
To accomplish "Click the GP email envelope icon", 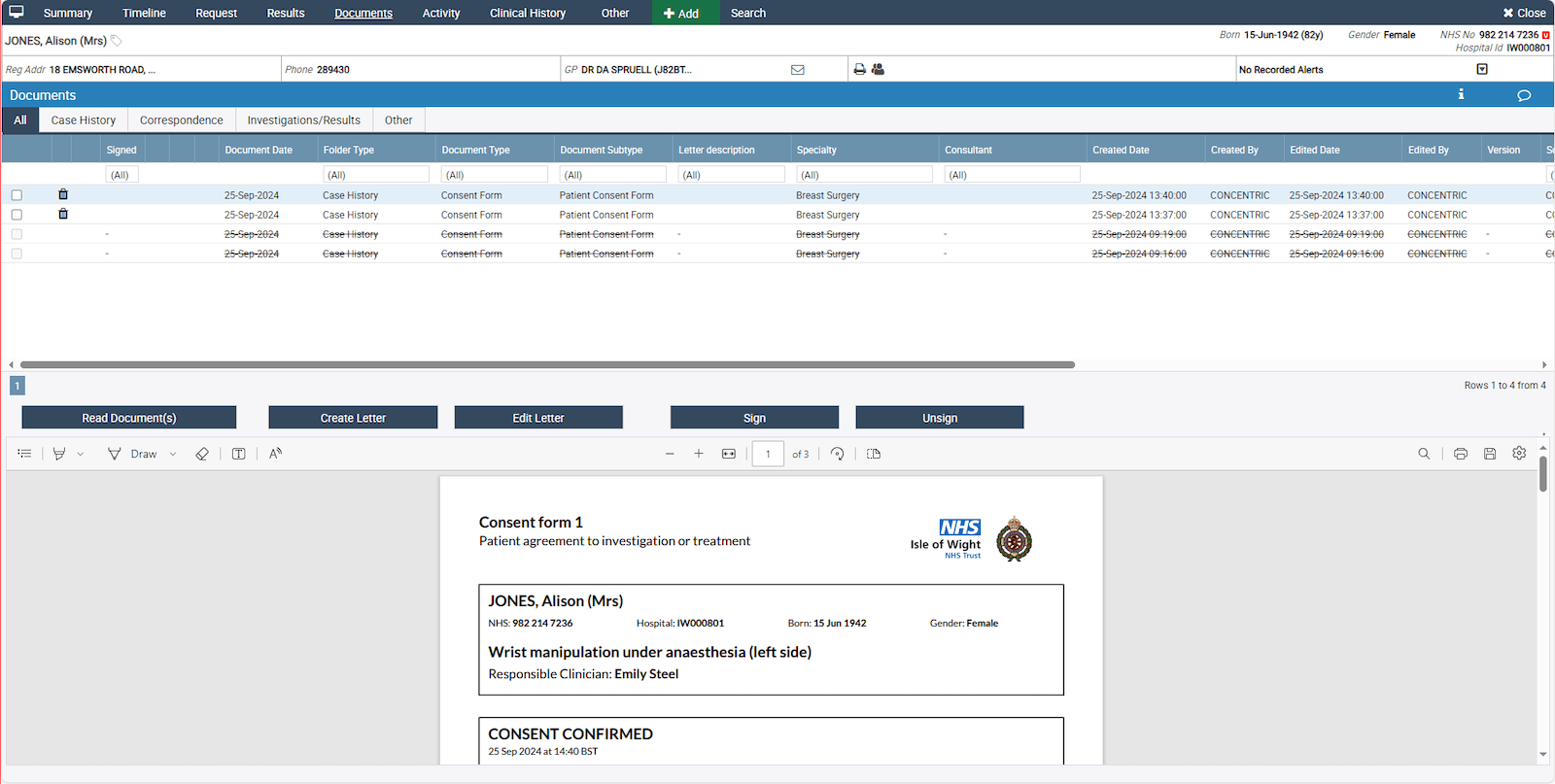I will (798, 70).
